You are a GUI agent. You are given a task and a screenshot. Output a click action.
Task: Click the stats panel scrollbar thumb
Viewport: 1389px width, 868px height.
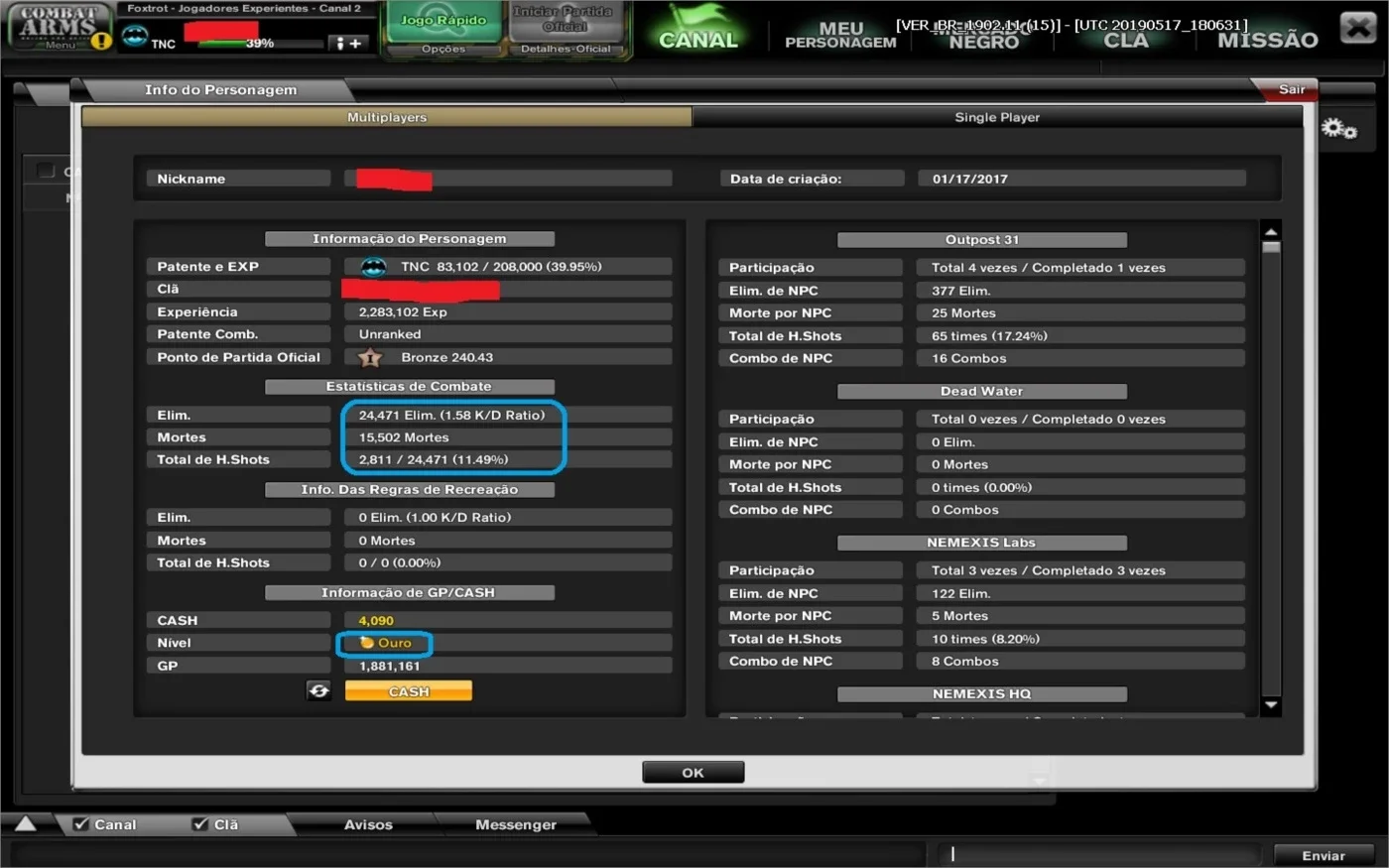(x=1271, y=247)
